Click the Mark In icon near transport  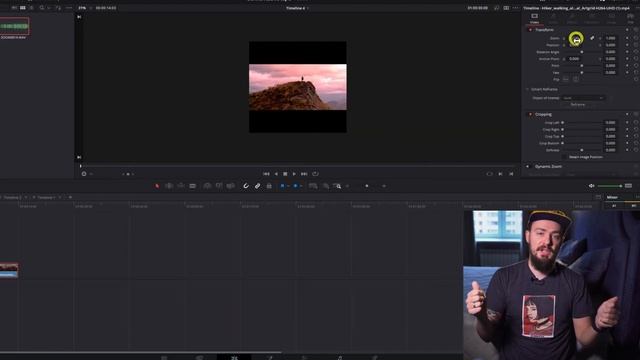(x=500, y=174)
